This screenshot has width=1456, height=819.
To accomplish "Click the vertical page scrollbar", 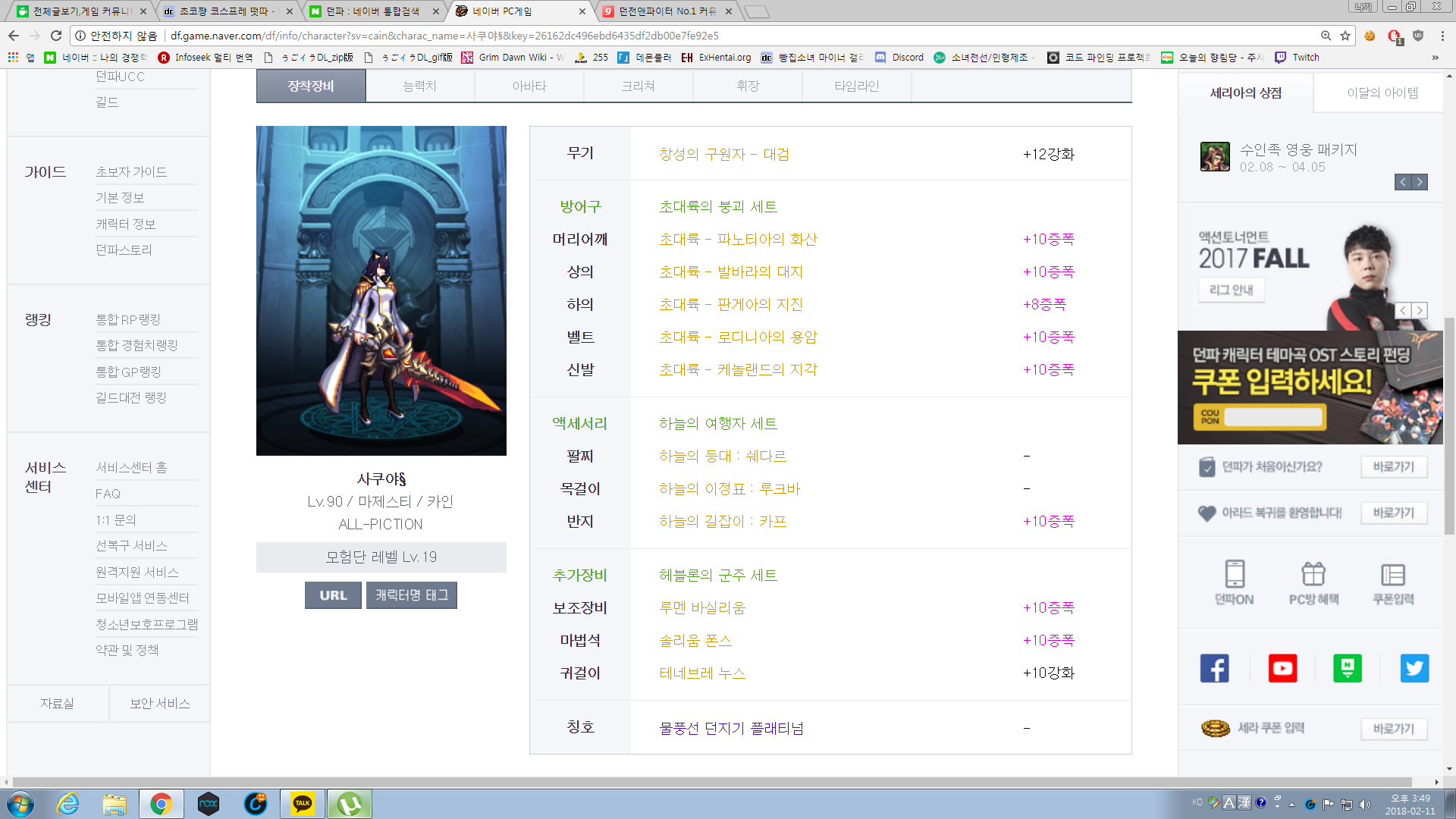I will point(1449,425).
